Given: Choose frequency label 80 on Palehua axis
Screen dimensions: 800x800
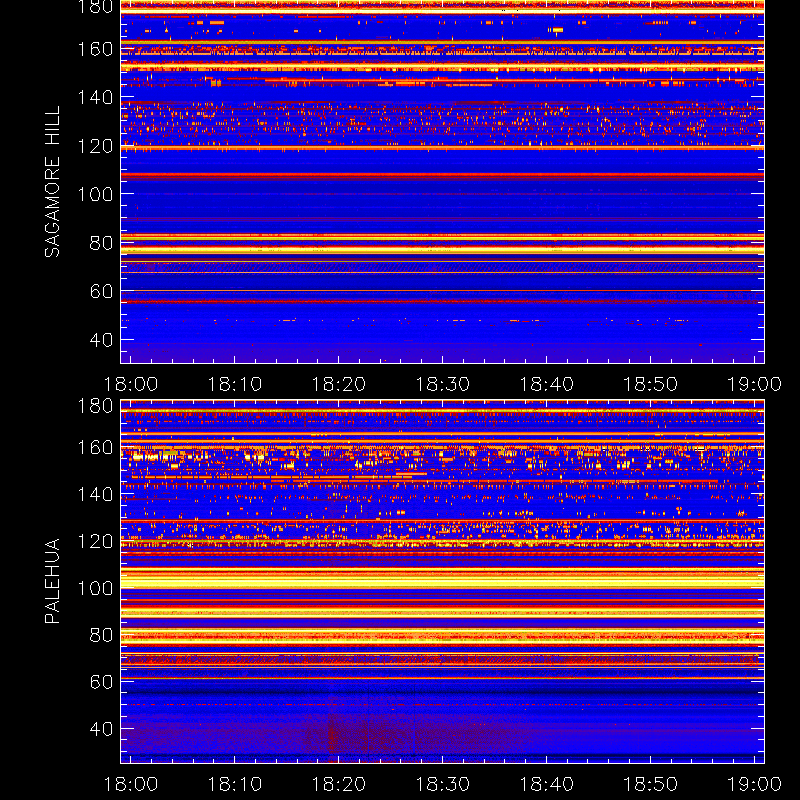Looking at the screenshot, I should 101,635.
